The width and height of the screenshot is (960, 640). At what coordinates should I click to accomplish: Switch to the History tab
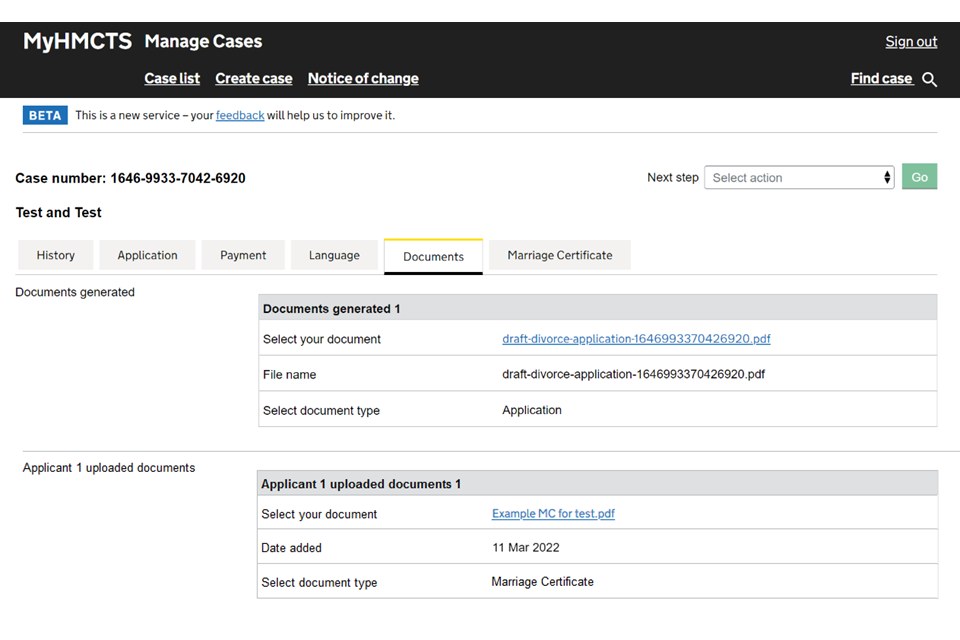(x=56, y=255)
